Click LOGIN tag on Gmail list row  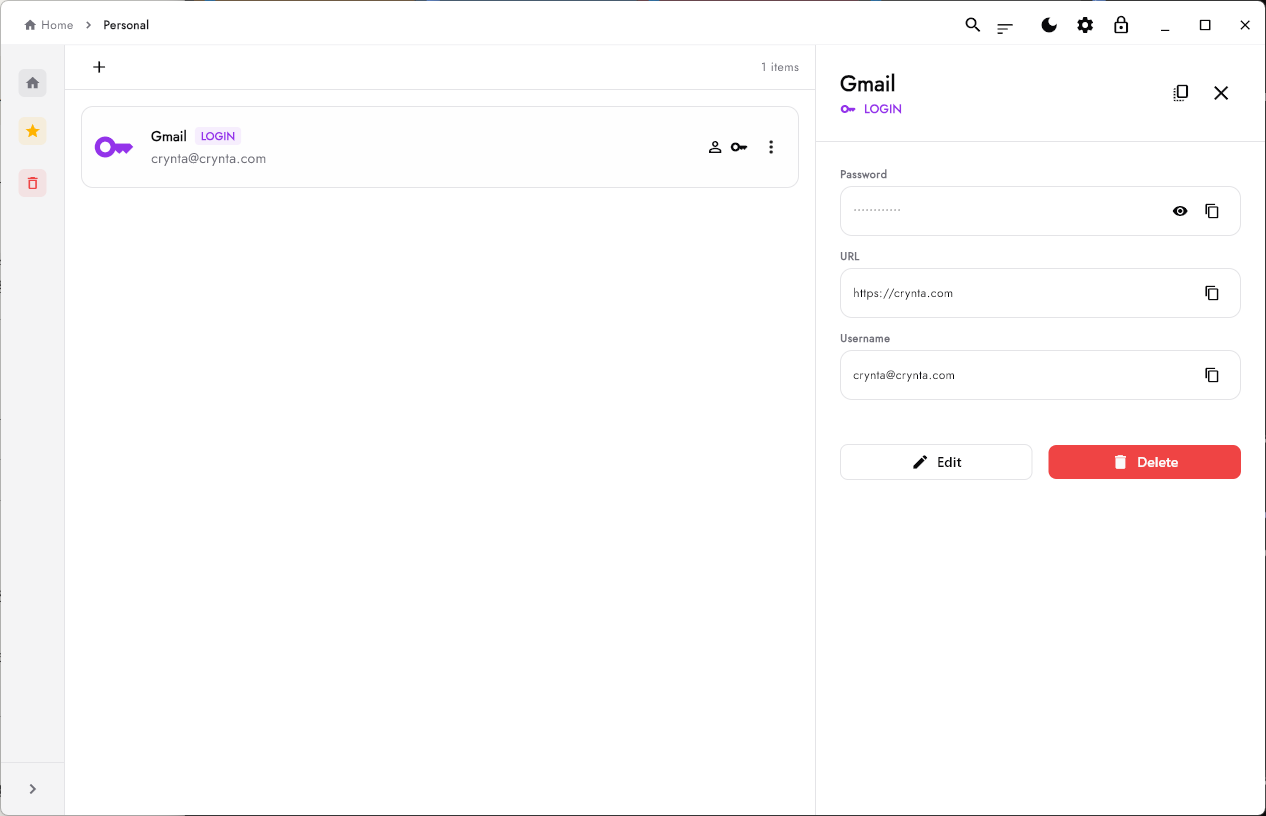(x=218, y=136)
